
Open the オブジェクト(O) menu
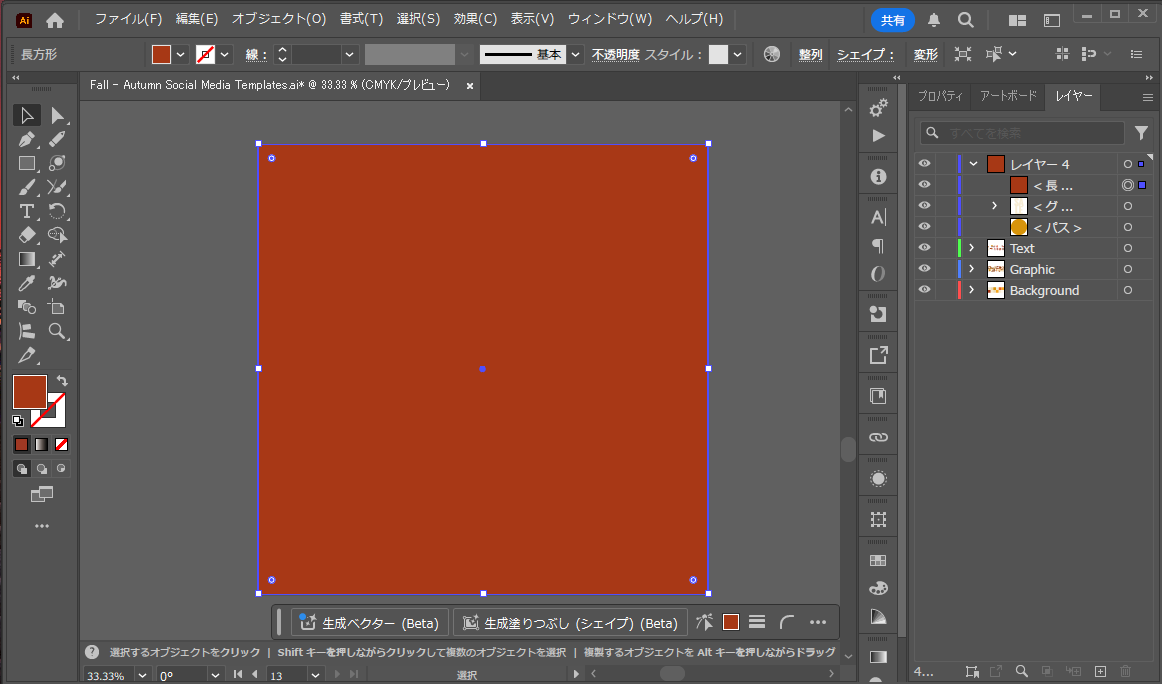click(279, 19)
